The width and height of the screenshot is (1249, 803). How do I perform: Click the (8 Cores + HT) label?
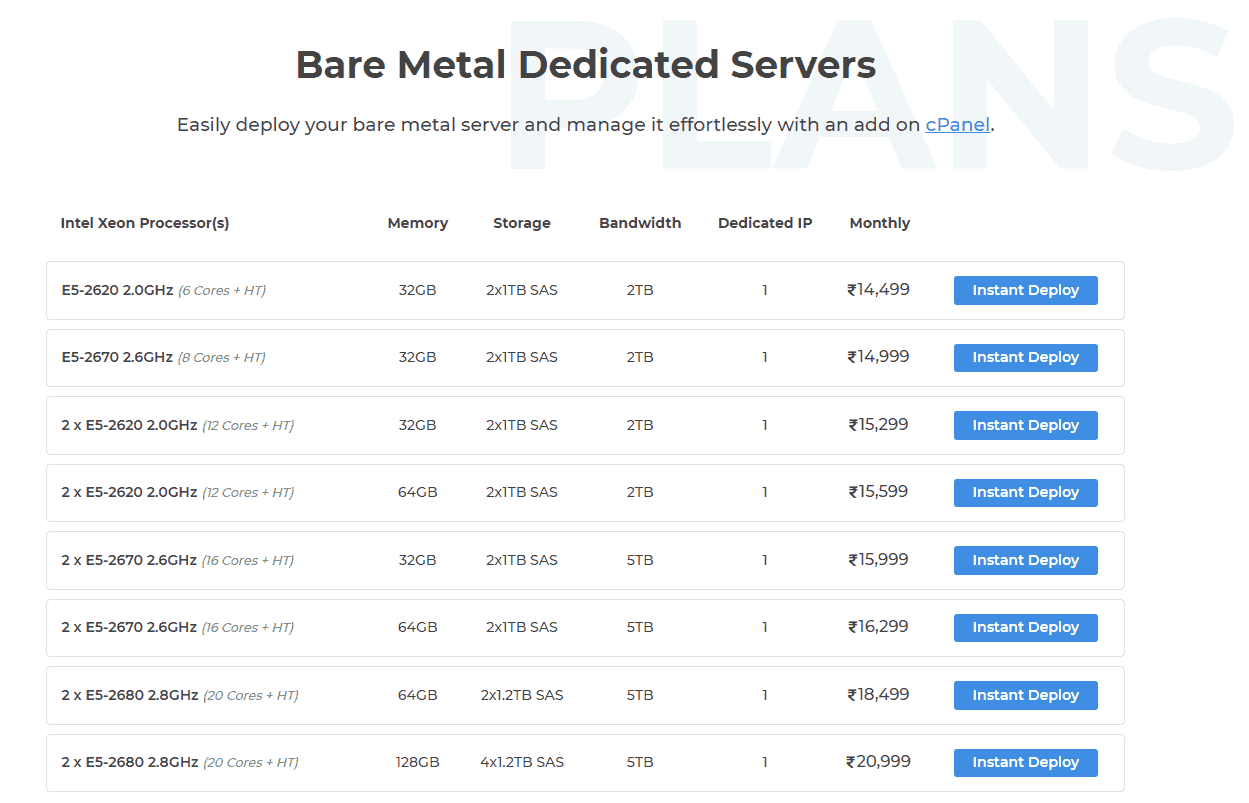pyautogui.click(x=222, y=357)
